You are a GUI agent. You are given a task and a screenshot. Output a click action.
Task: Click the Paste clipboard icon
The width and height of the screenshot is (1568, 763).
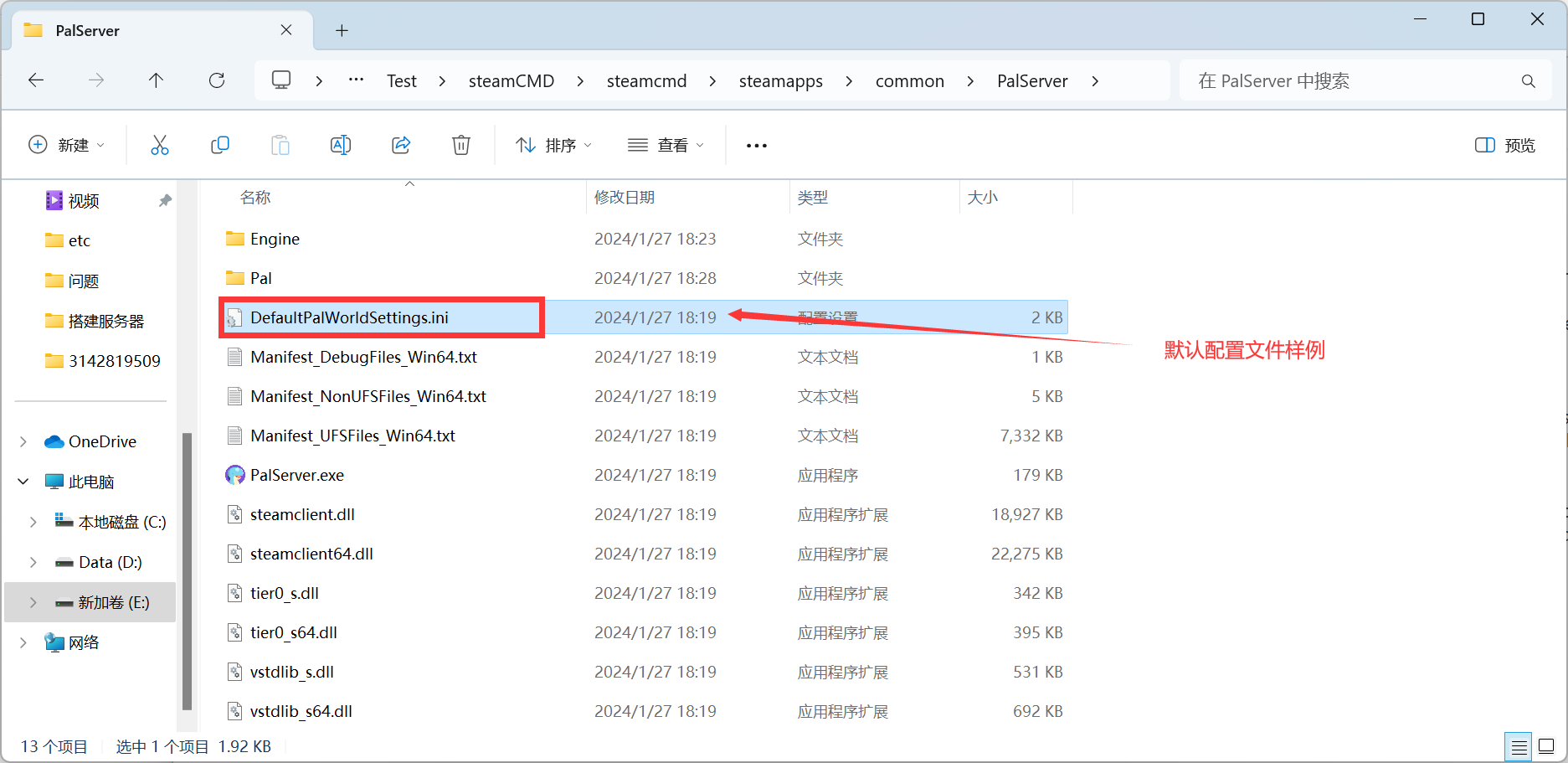tap(280, 145)
